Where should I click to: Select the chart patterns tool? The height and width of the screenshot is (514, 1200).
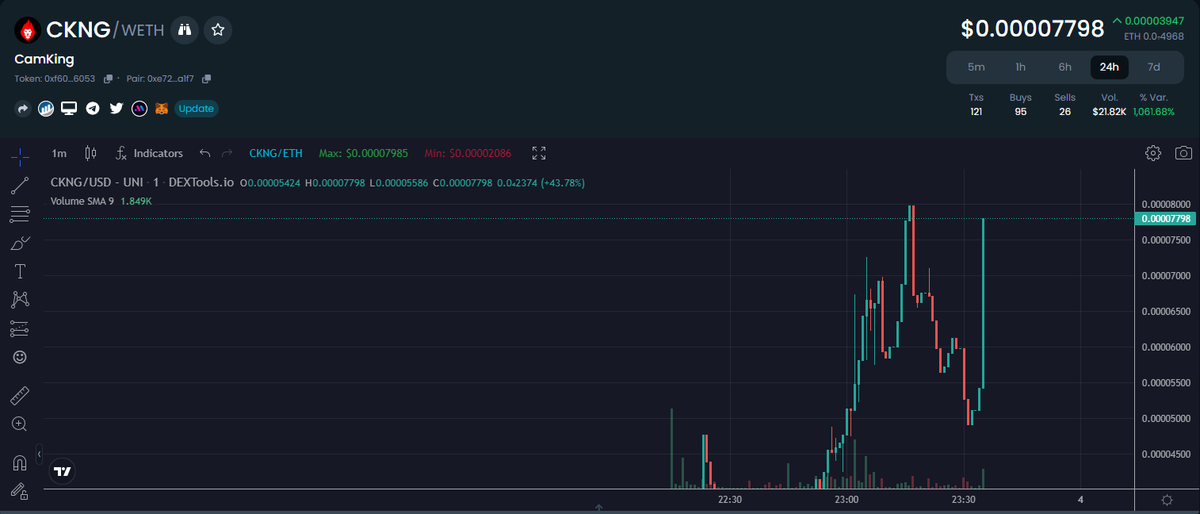(19, 299)
